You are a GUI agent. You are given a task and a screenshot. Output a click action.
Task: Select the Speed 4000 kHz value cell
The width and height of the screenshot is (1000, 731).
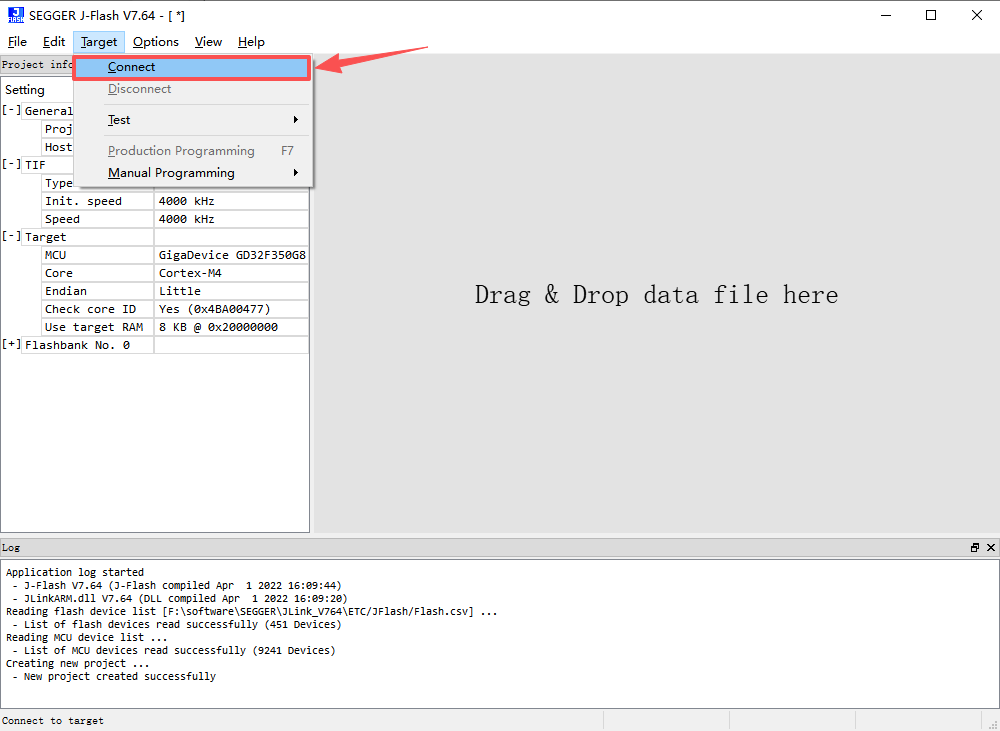[x=232, y=219]
